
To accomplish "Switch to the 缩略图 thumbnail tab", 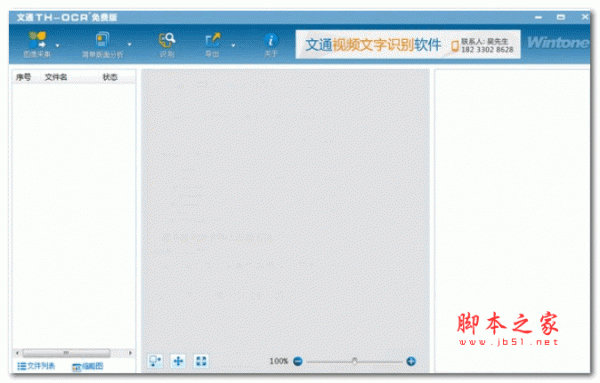I will click(88, 367).
